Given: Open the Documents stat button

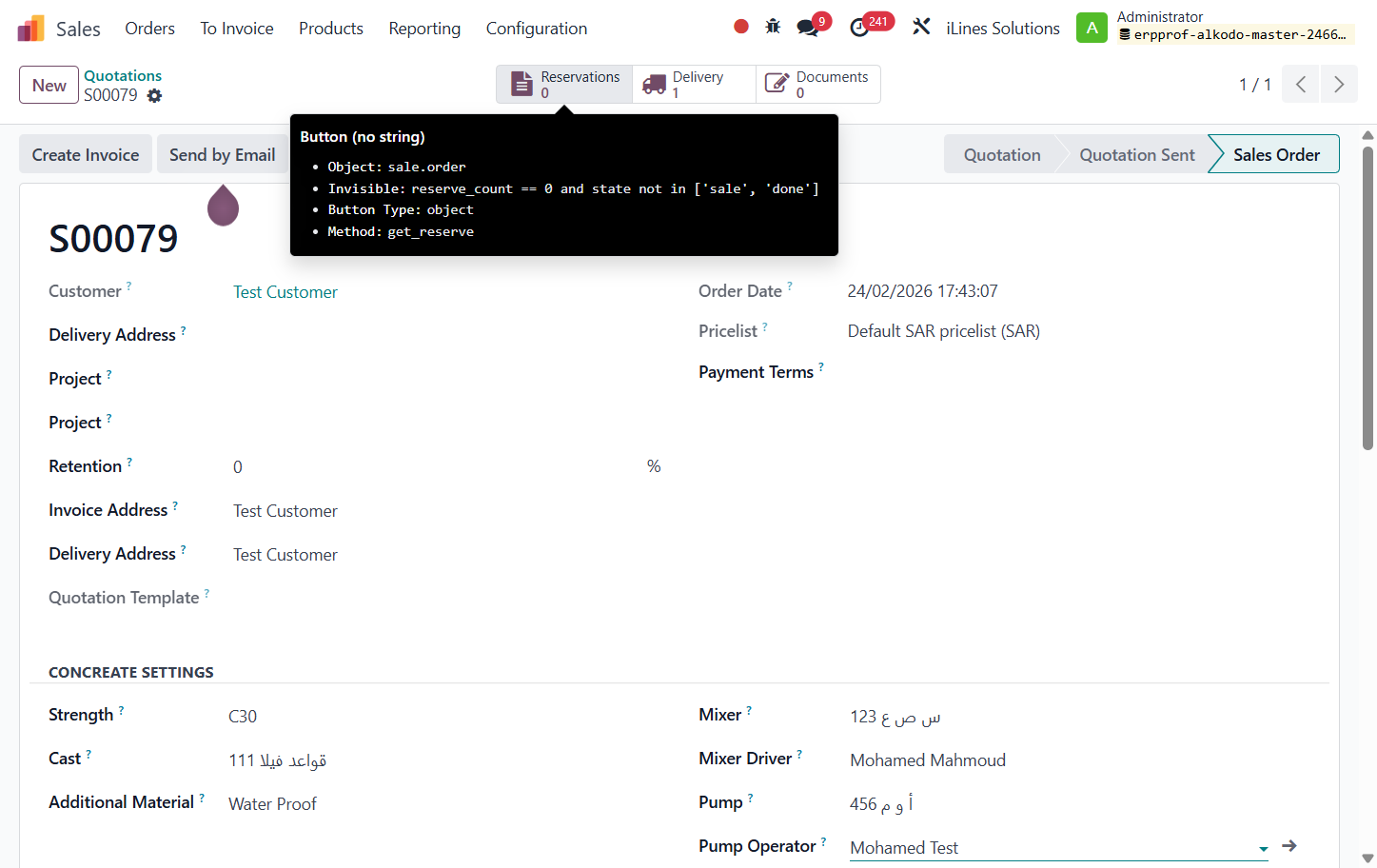Looking at the screenshot, I should click(x=818, y=85).
